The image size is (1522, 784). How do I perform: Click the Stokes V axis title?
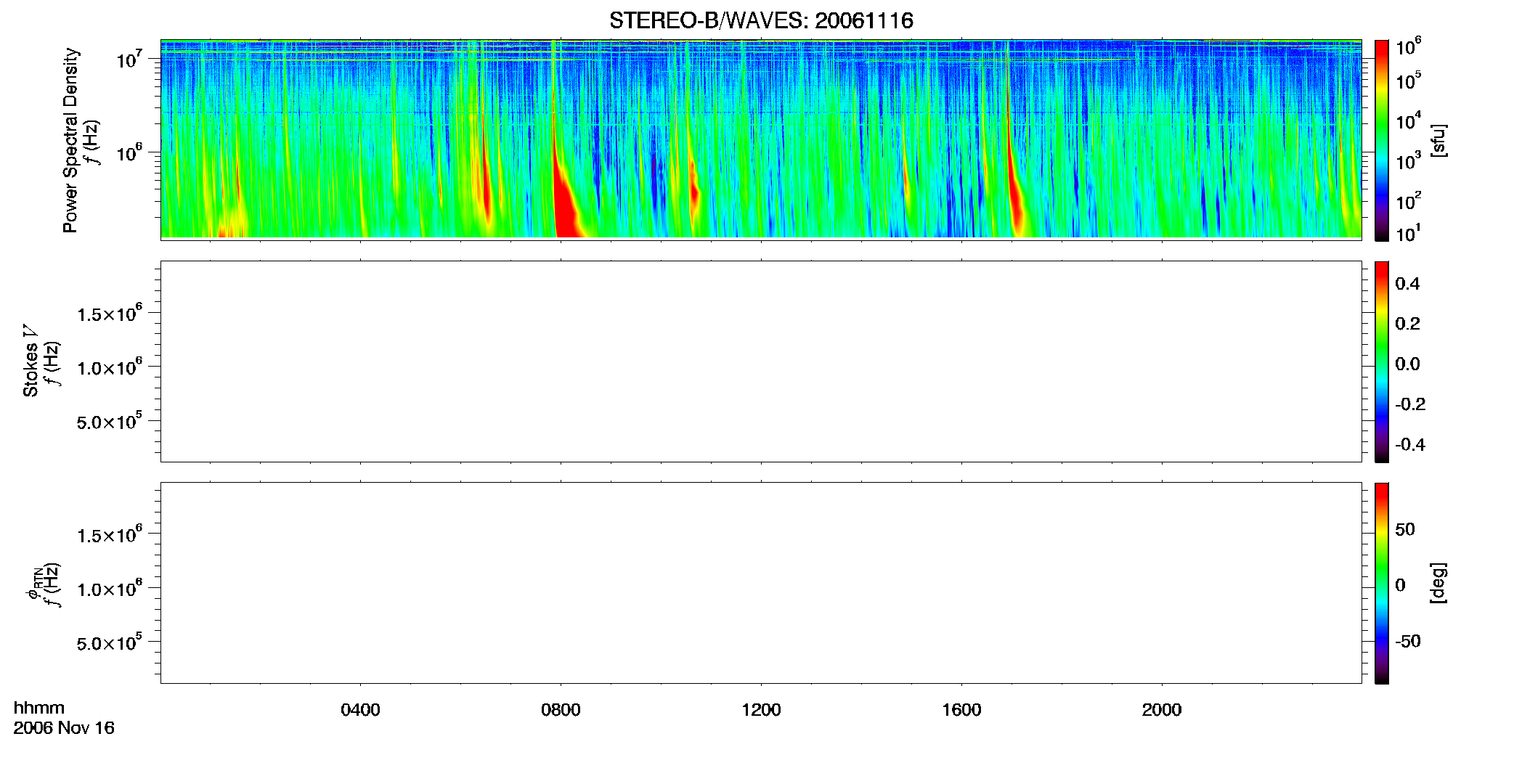[30, 361]
